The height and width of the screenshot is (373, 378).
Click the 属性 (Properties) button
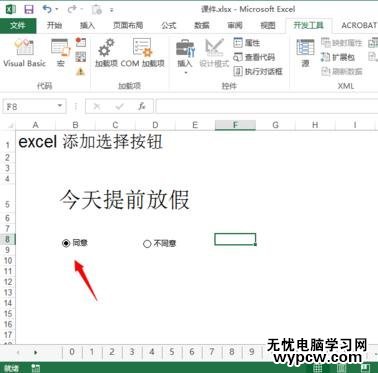[247, 43]
